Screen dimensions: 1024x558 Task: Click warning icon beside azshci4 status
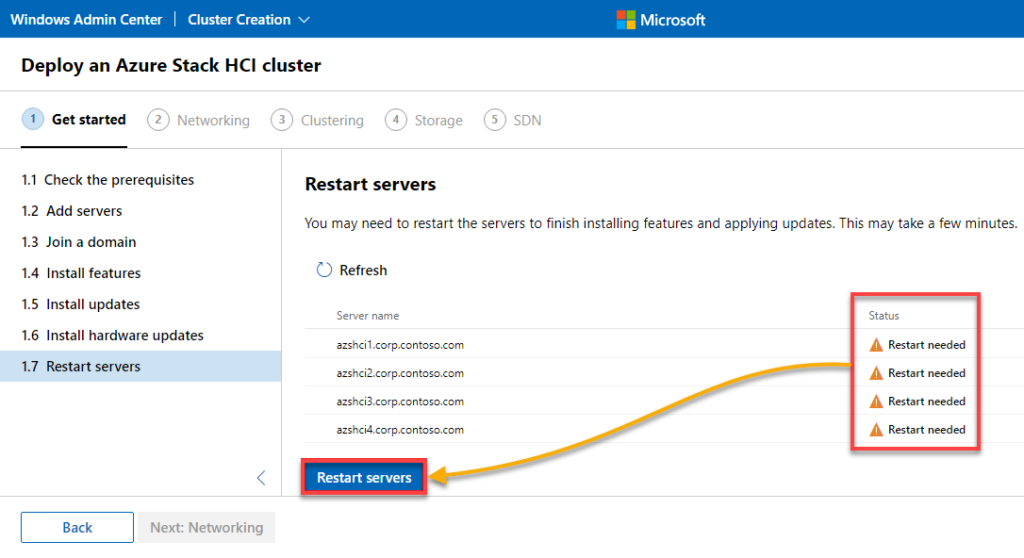(x=876, y=430)
